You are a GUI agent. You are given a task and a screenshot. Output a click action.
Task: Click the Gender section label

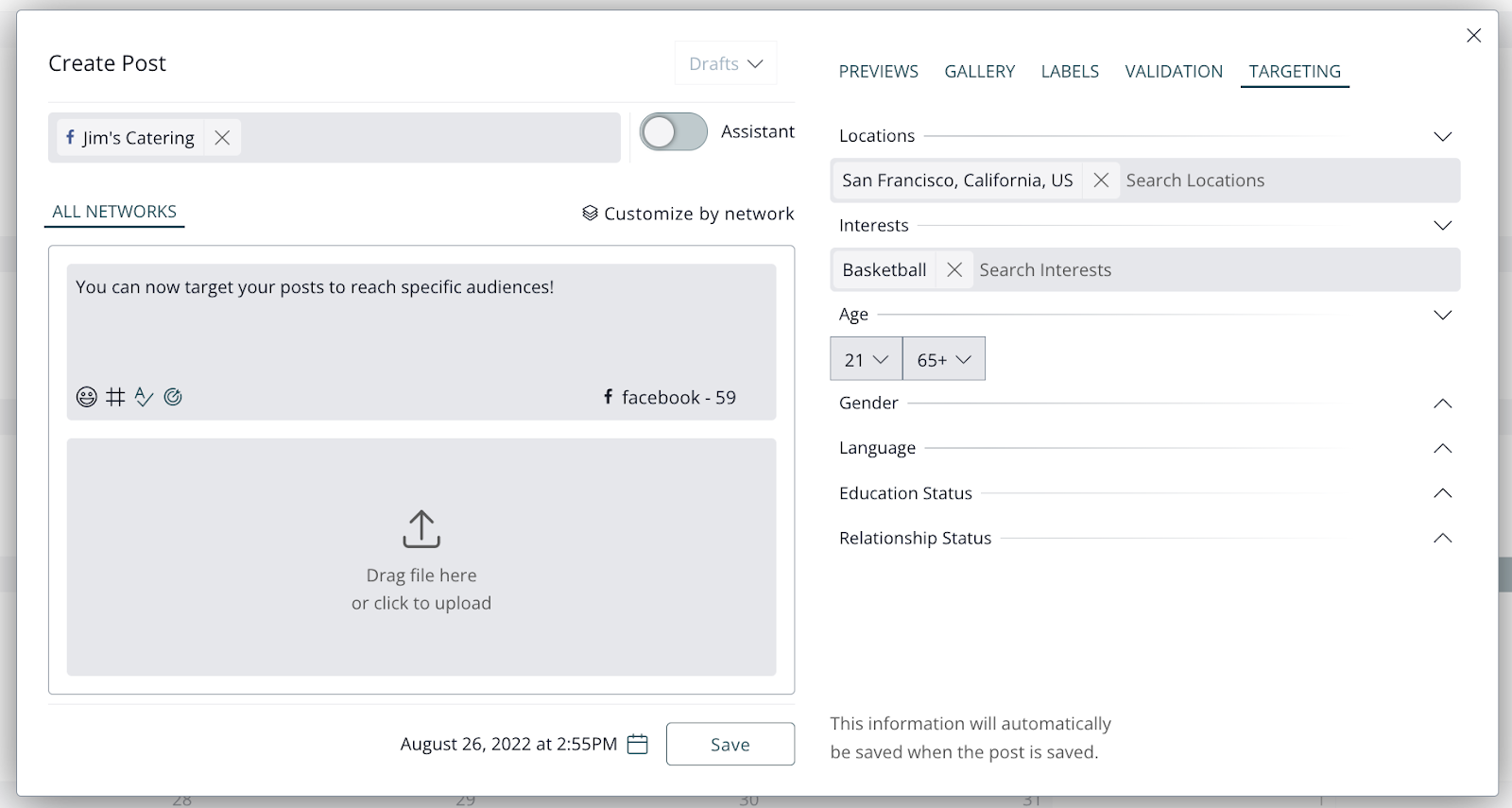868,404
